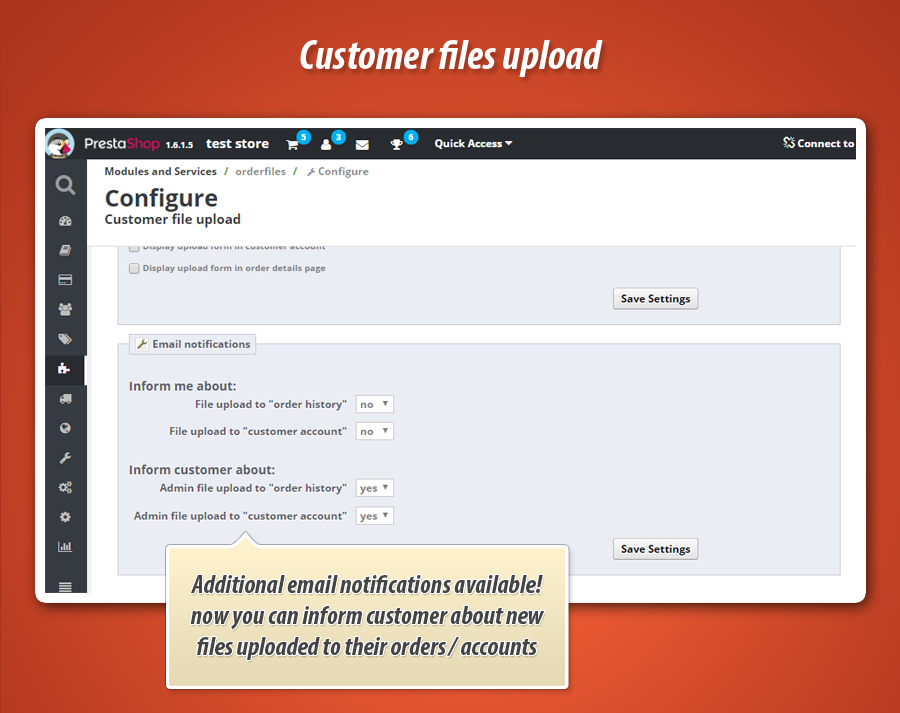Open the orderfiles breadcrumb link
Viewport: 900px width, 713px height.
coord(260,171)
